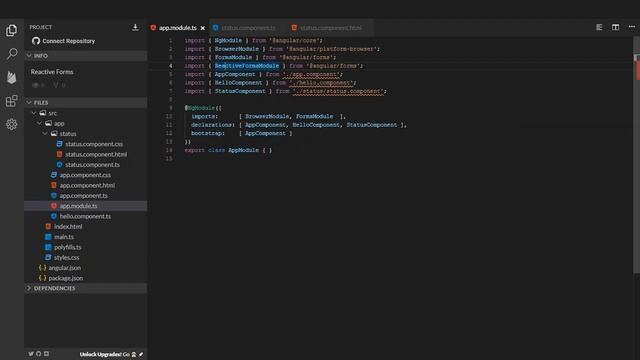Open package.json in the file tree

click(66, 278)
